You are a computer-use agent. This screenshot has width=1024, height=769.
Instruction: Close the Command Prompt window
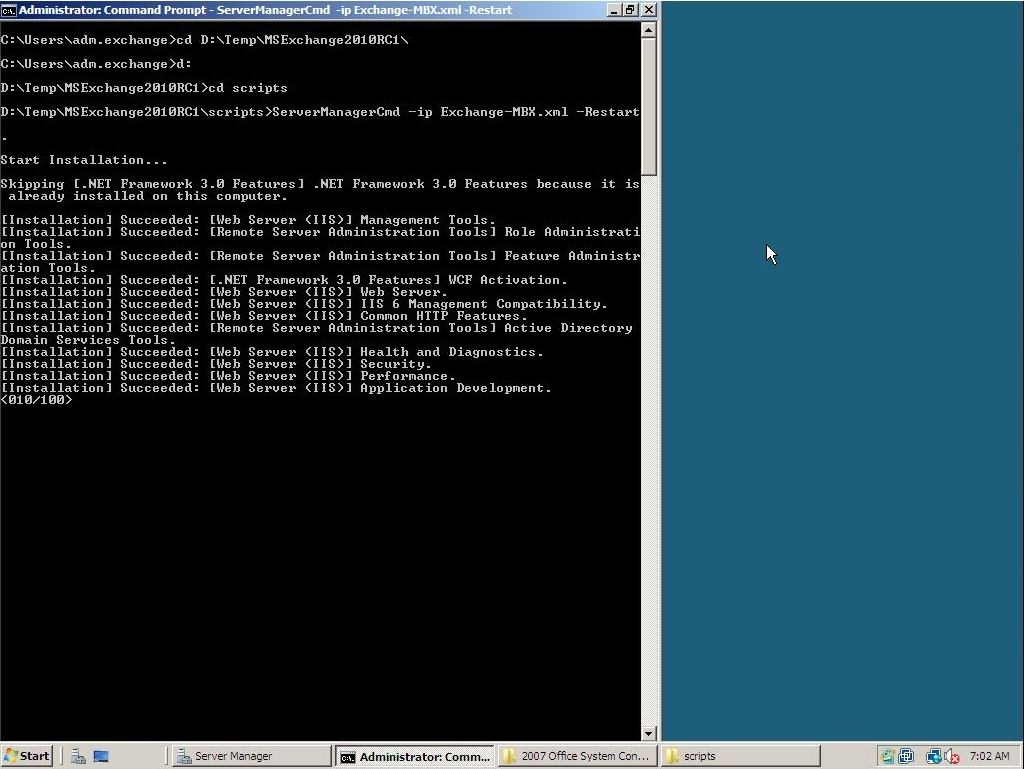648,10
